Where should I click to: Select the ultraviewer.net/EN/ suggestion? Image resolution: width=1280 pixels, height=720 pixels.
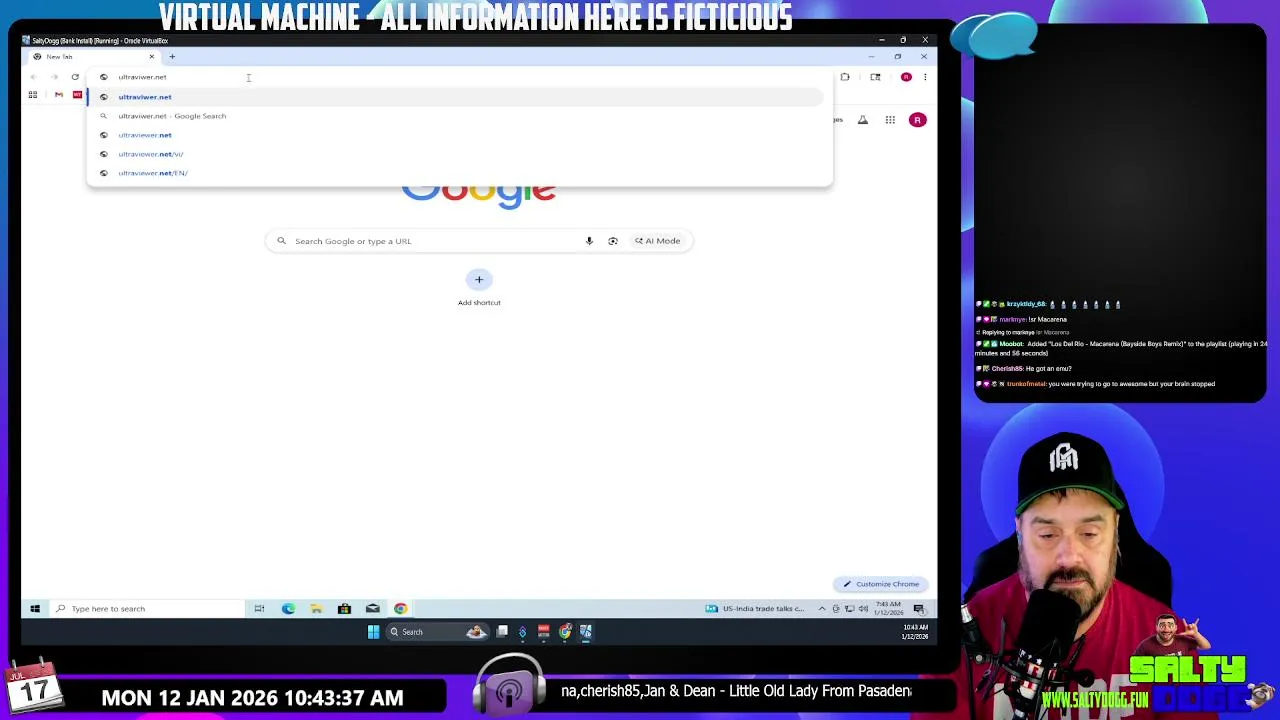pyautogui.click(x=455, y=173)
